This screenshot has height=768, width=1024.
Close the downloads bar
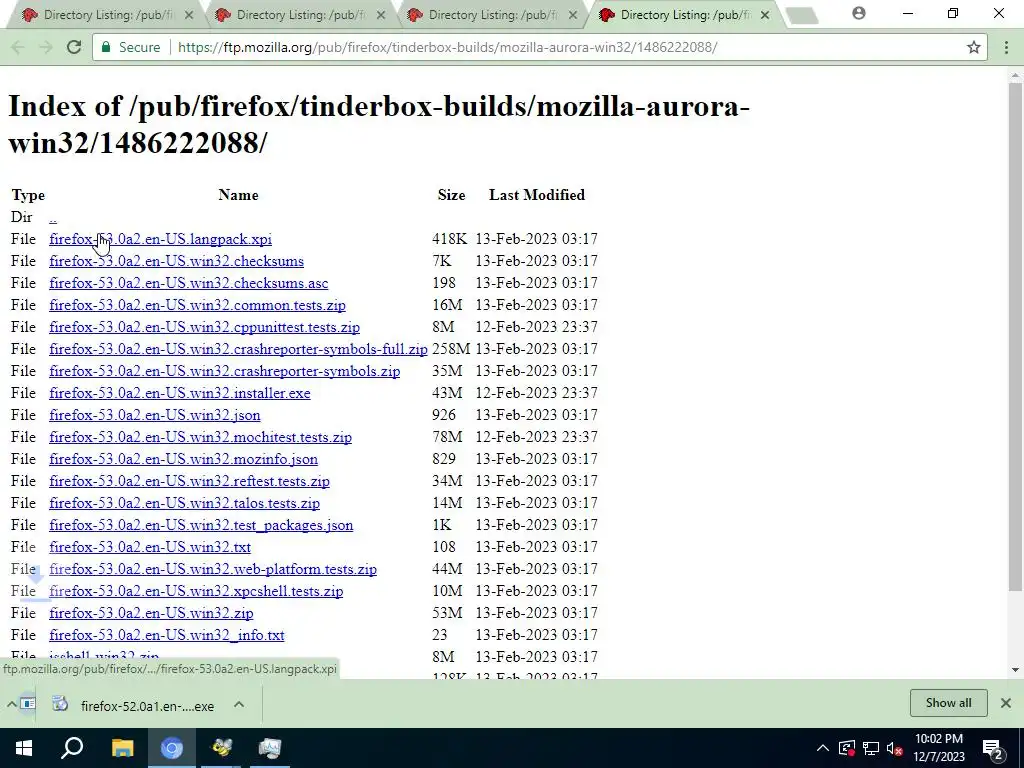1006,703
